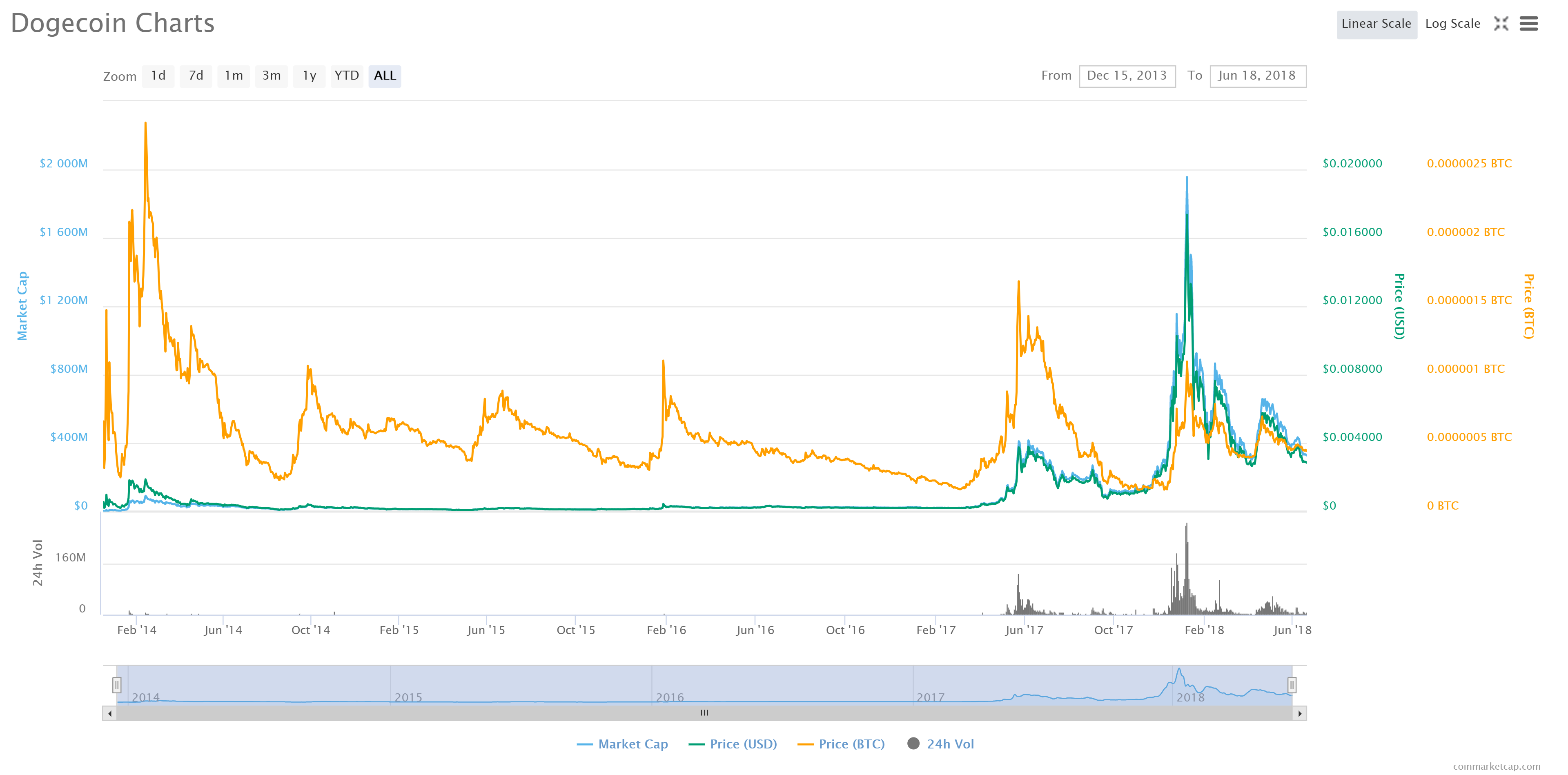
Task: Click scrollbar right arrow
Action: tap(1300, 713)
